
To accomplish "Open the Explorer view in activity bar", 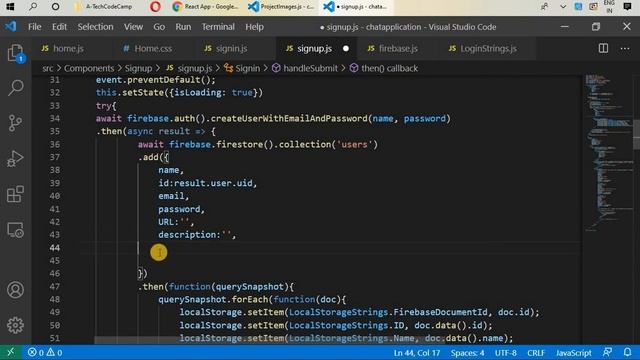I will coord(16,53).
